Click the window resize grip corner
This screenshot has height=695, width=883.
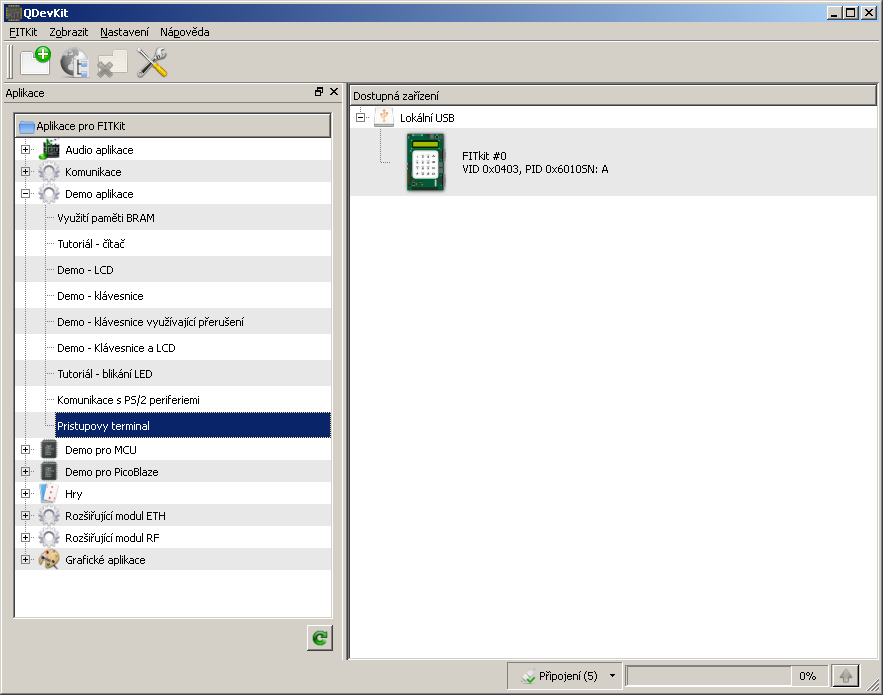[873, 685]
